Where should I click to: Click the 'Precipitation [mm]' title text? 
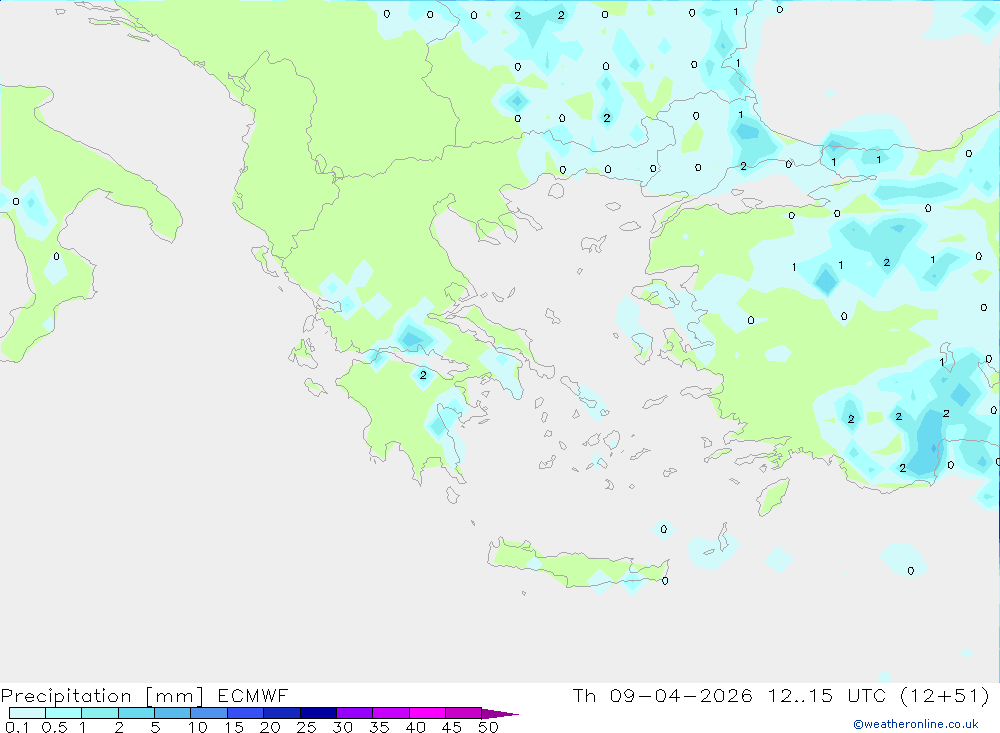[x=102, y=696]
